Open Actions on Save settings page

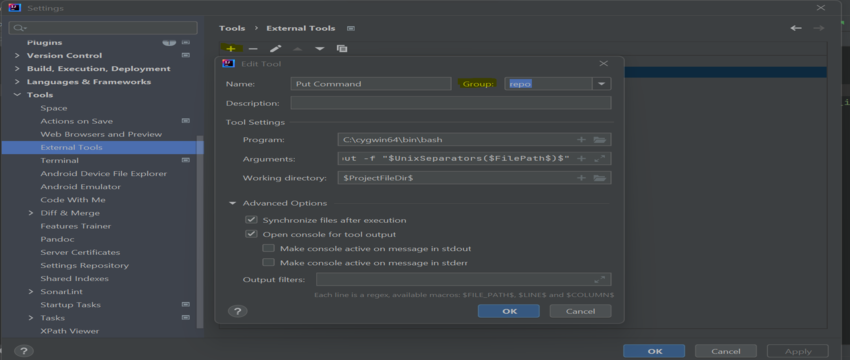pos(76,121)
